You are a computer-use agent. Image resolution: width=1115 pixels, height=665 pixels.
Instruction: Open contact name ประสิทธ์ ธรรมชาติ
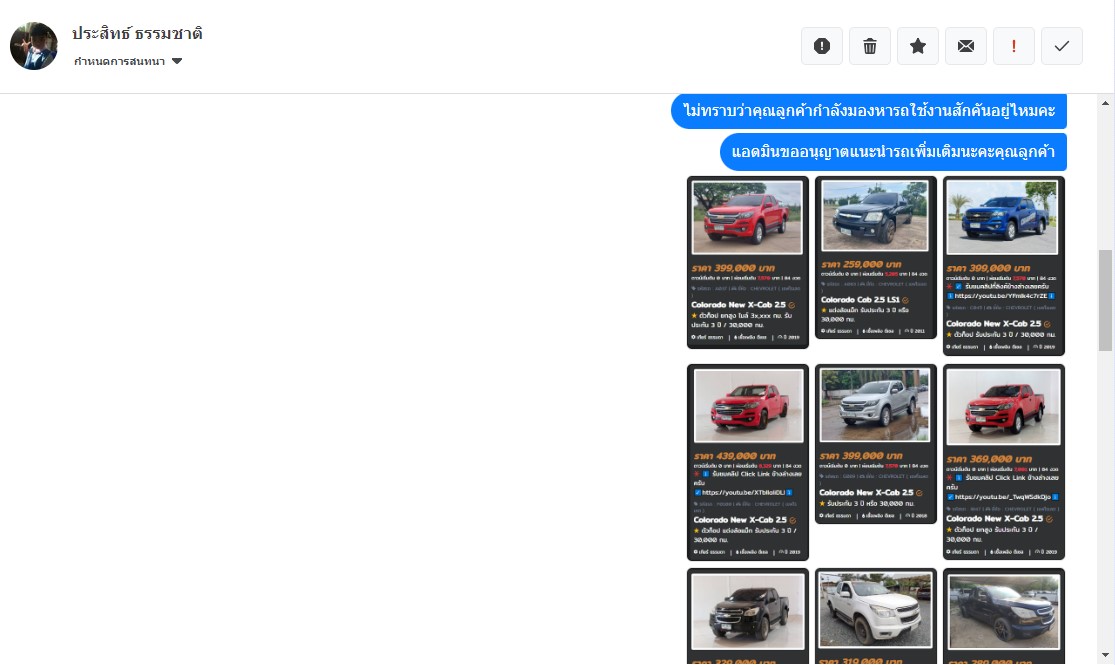(x=137, y=33)
